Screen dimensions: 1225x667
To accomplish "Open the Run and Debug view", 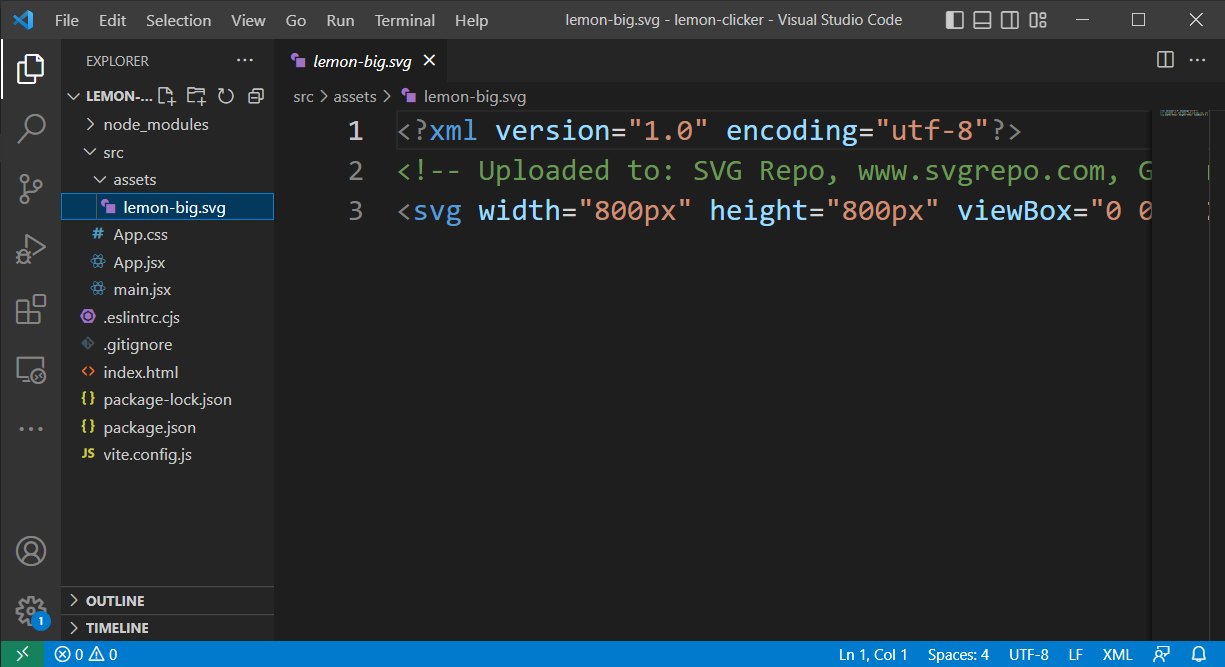I will click(31, 249).
